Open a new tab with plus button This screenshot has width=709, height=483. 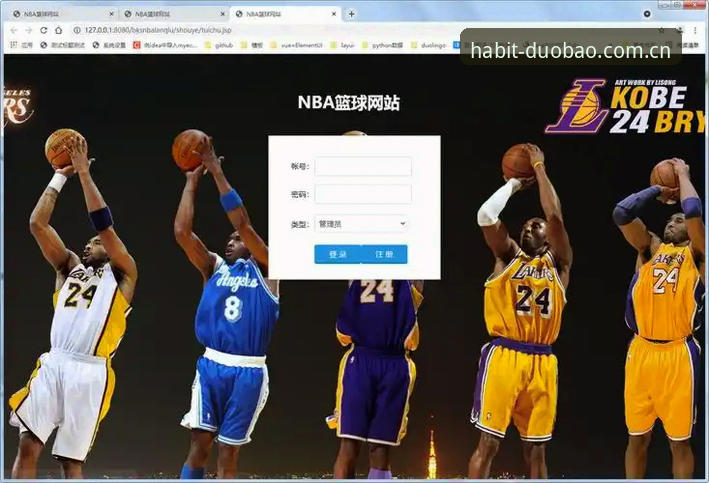tap(351, 14)
